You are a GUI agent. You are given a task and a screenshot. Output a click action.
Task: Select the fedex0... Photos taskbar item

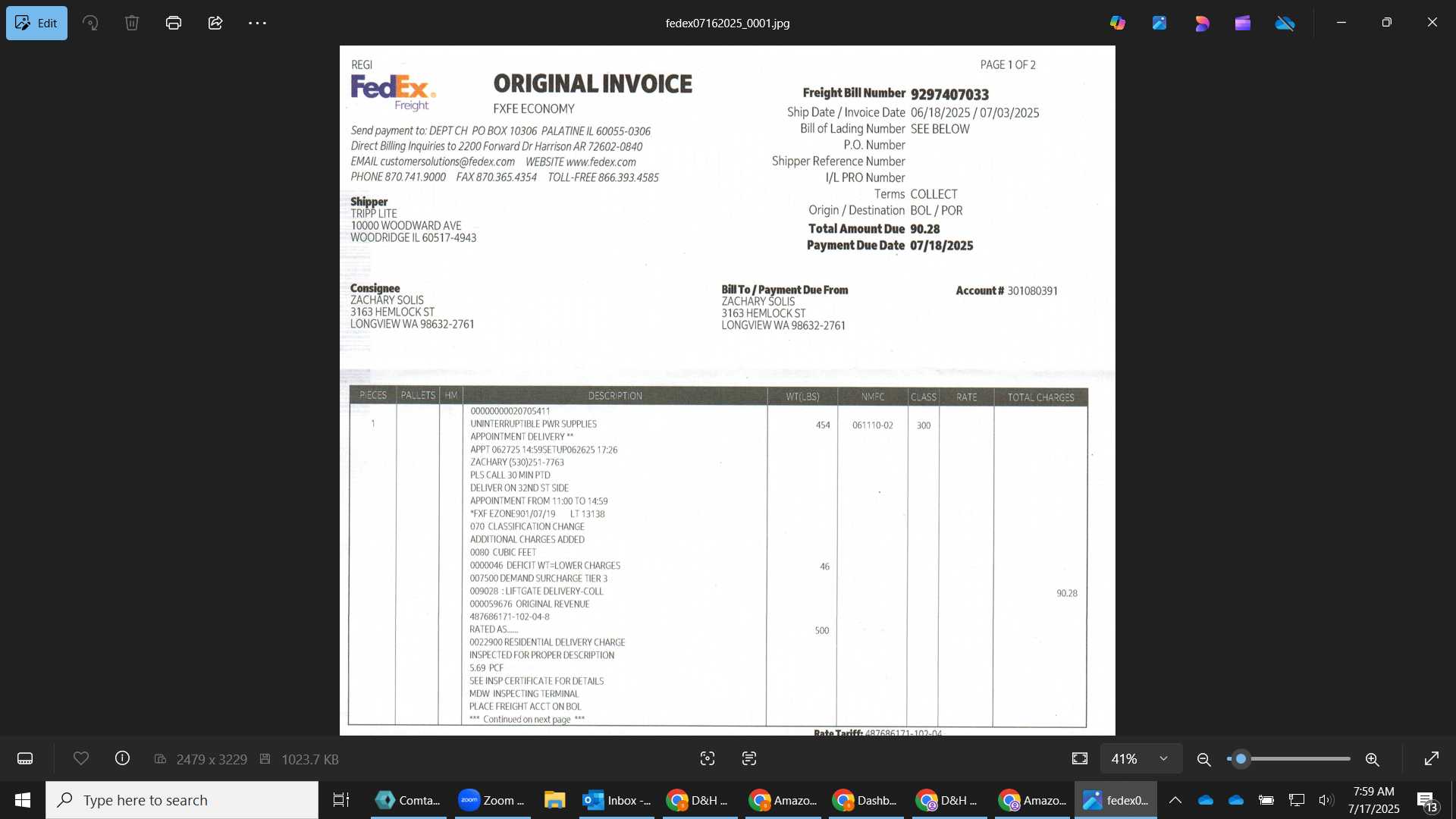(x=1116, y=800)
